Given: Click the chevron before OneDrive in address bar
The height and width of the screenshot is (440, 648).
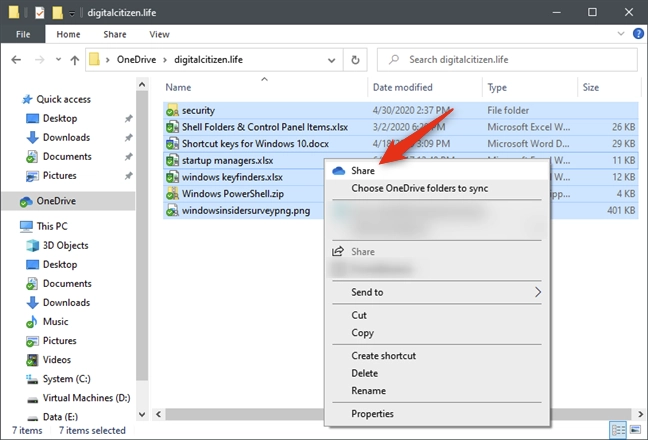Looking at the screenshot, I should pyautogui.click(x=107, y=60).
